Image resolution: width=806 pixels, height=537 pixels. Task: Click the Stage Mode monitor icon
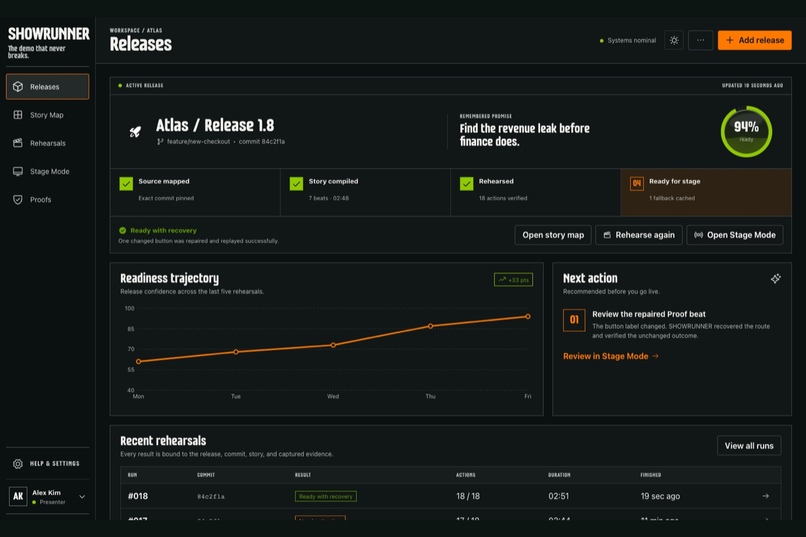click(x=18, y=171)
